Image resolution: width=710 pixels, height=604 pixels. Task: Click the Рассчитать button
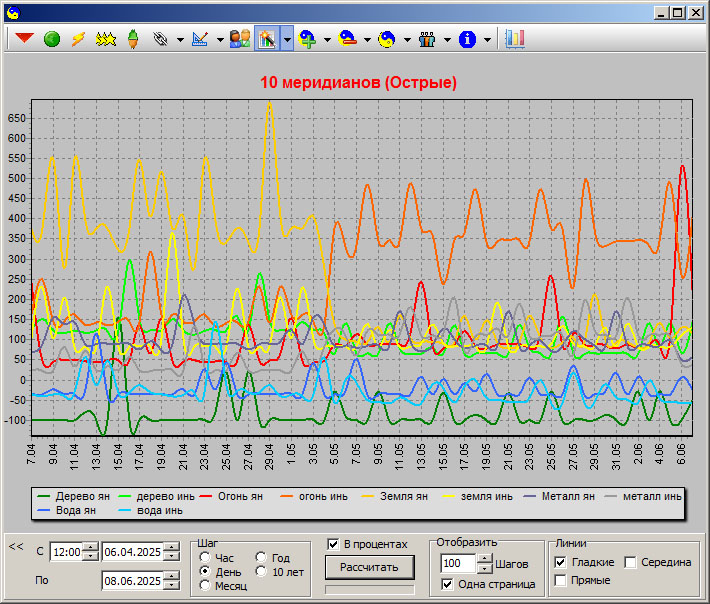[369, 567]
